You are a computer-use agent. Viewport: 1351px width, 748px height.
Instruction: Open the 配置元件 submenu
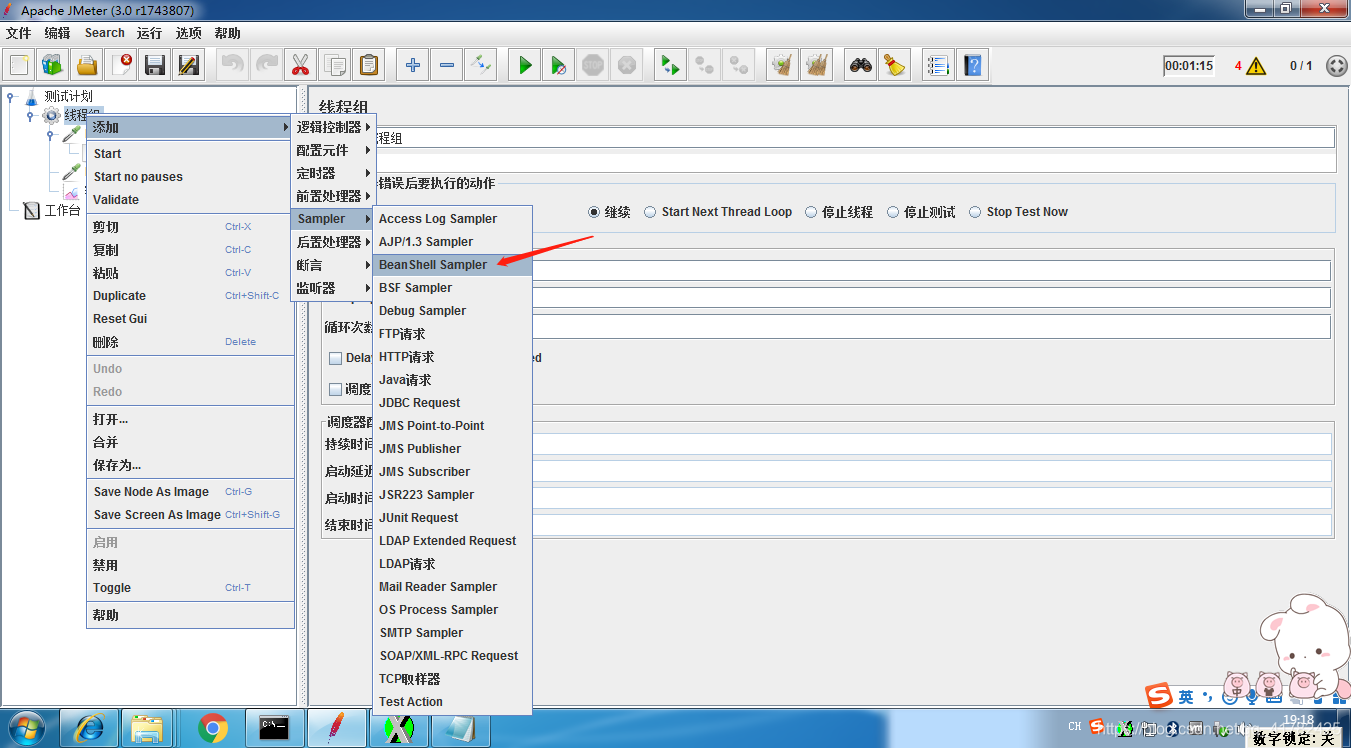(x=333, y=150)
